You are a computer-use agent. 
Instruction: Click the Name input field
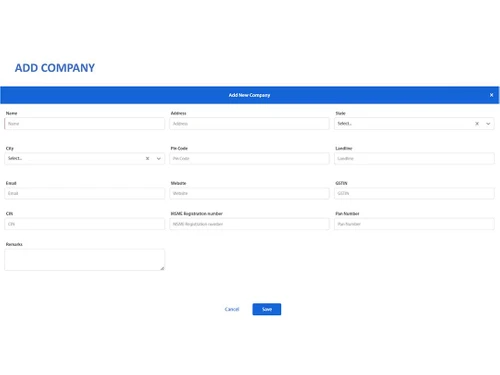coord(84,124)
